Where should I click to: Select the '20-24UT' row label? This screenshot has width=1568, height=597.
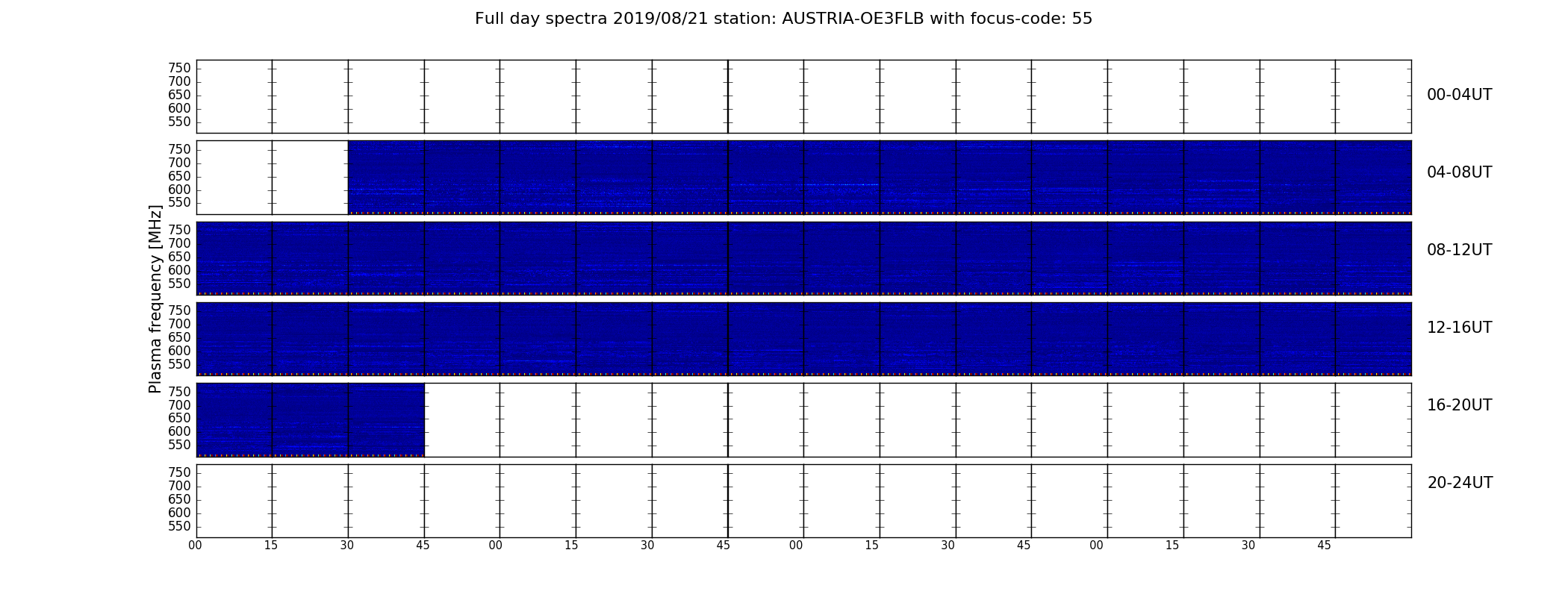tap(1460, 483)
